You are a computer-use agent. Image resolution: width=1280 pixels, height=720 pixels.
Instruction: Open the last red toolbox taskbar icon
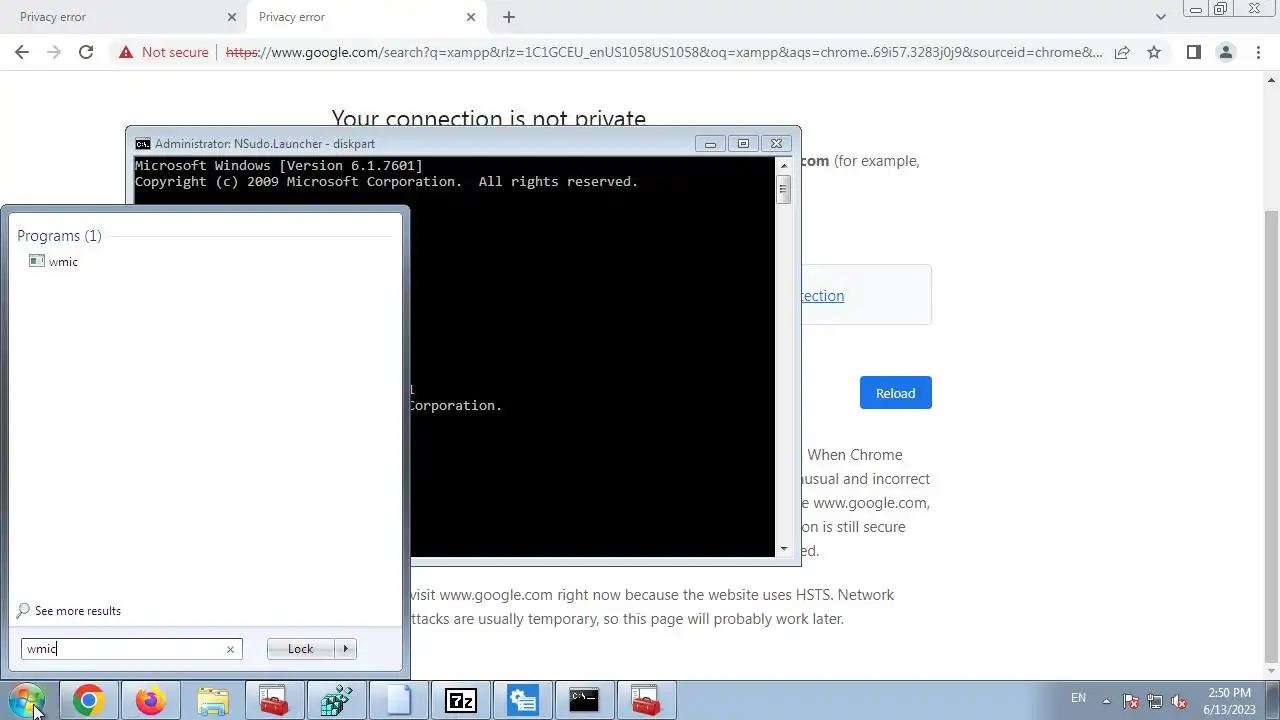click(646, 701)
